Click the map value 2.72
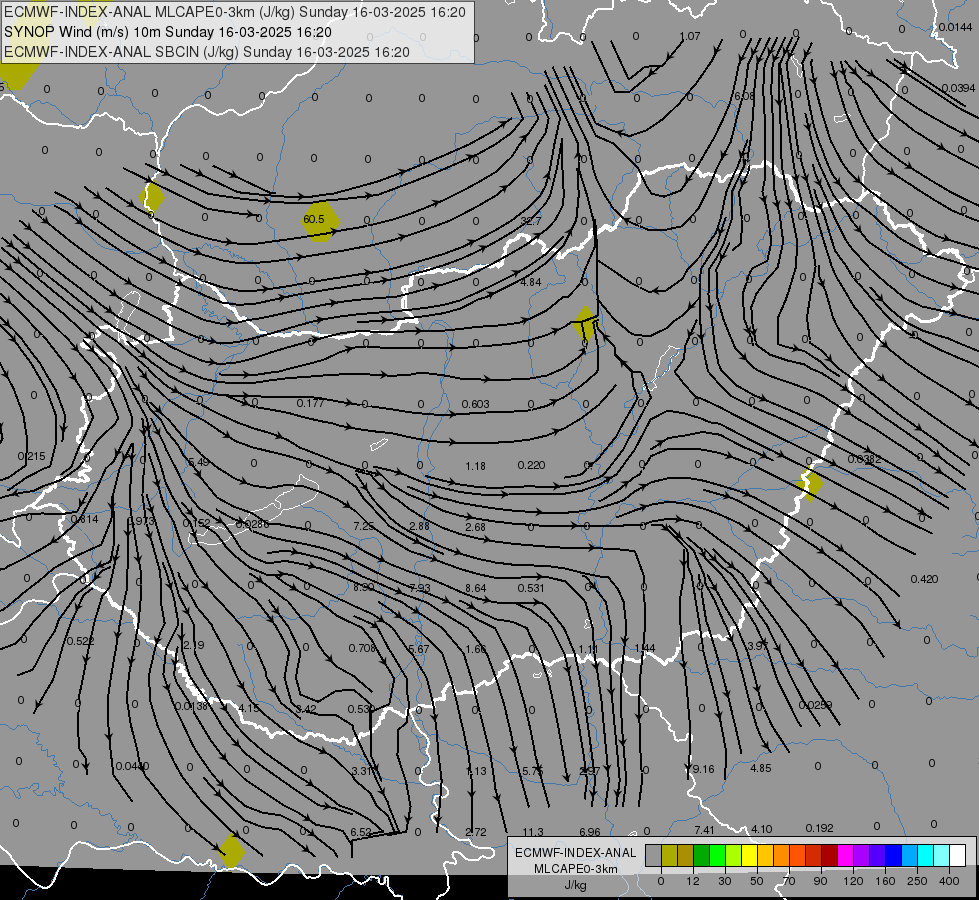The width and height of the screenshot is (979, 900). pos(476,832)
